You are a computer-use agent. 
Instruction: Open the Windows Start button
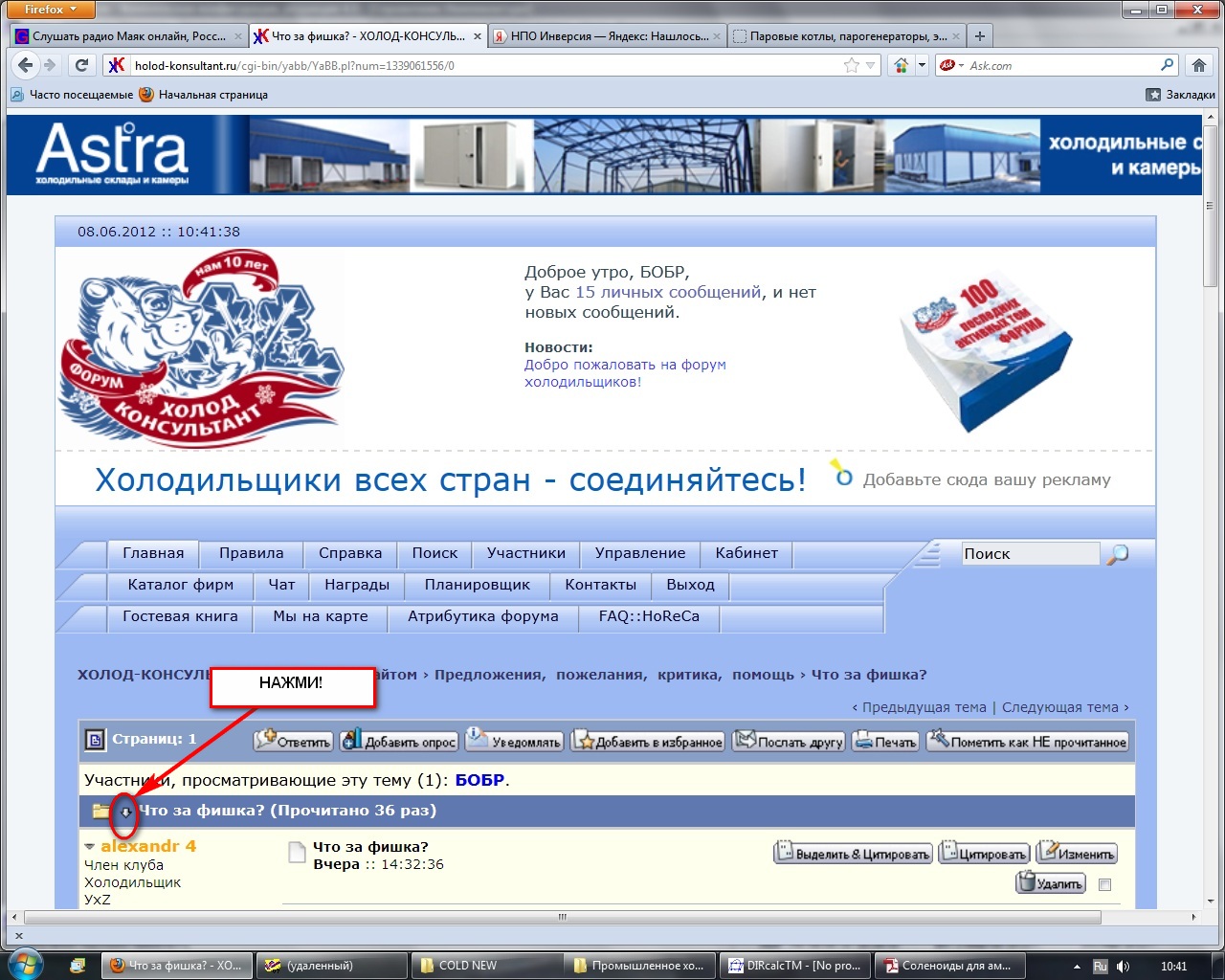click(x=25, y=964)
